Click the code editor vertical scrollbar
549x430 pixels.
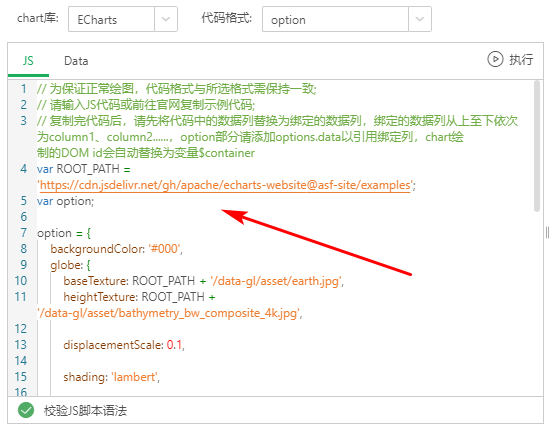[537, 146]
